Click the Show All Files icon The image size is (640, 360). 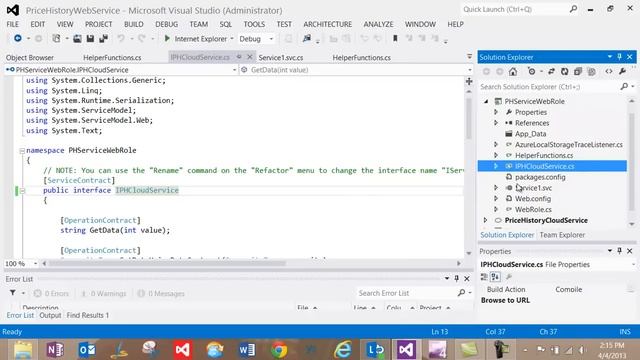pos(591,71)
